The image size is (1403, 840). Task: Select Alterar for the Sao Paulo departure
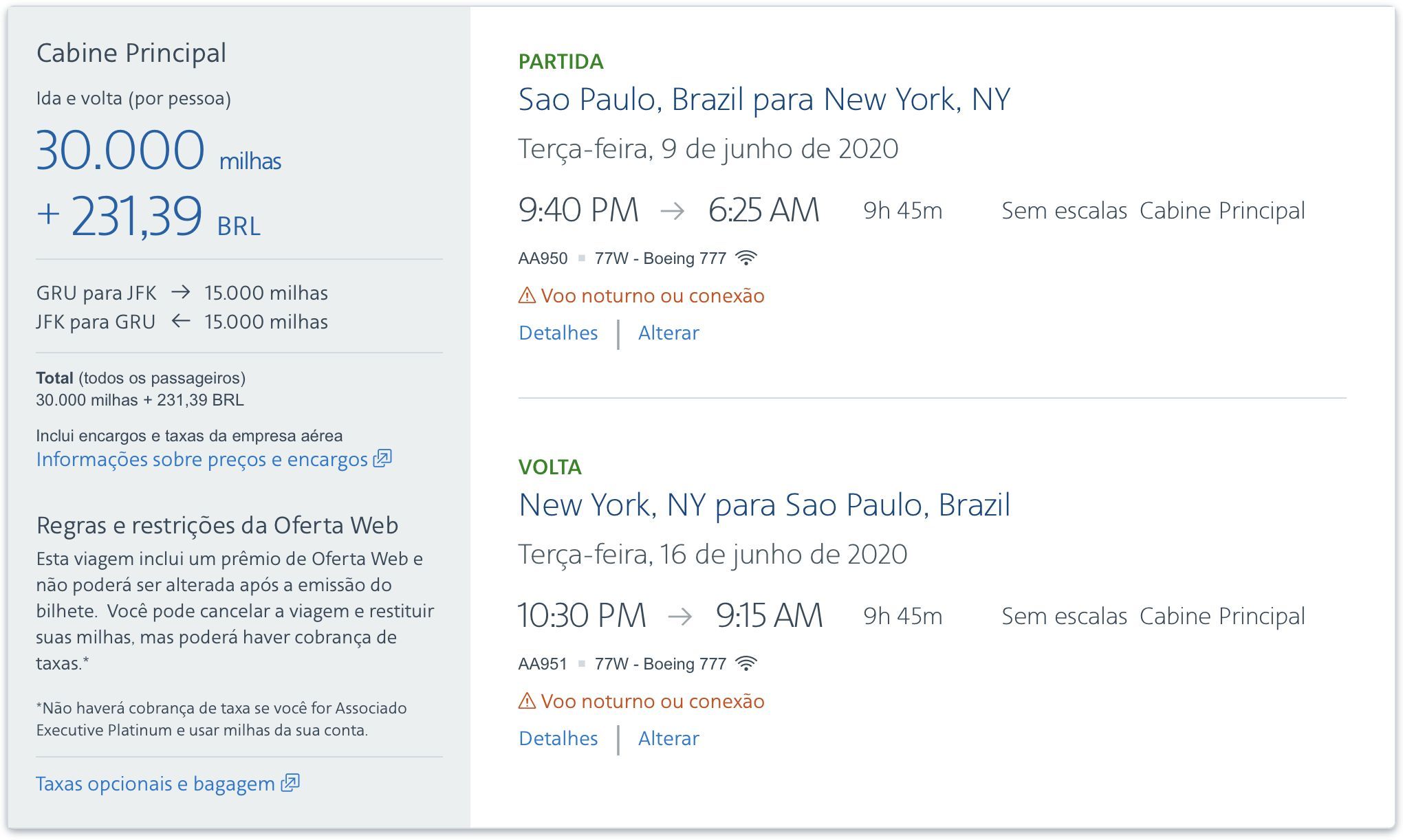[668, 333]
